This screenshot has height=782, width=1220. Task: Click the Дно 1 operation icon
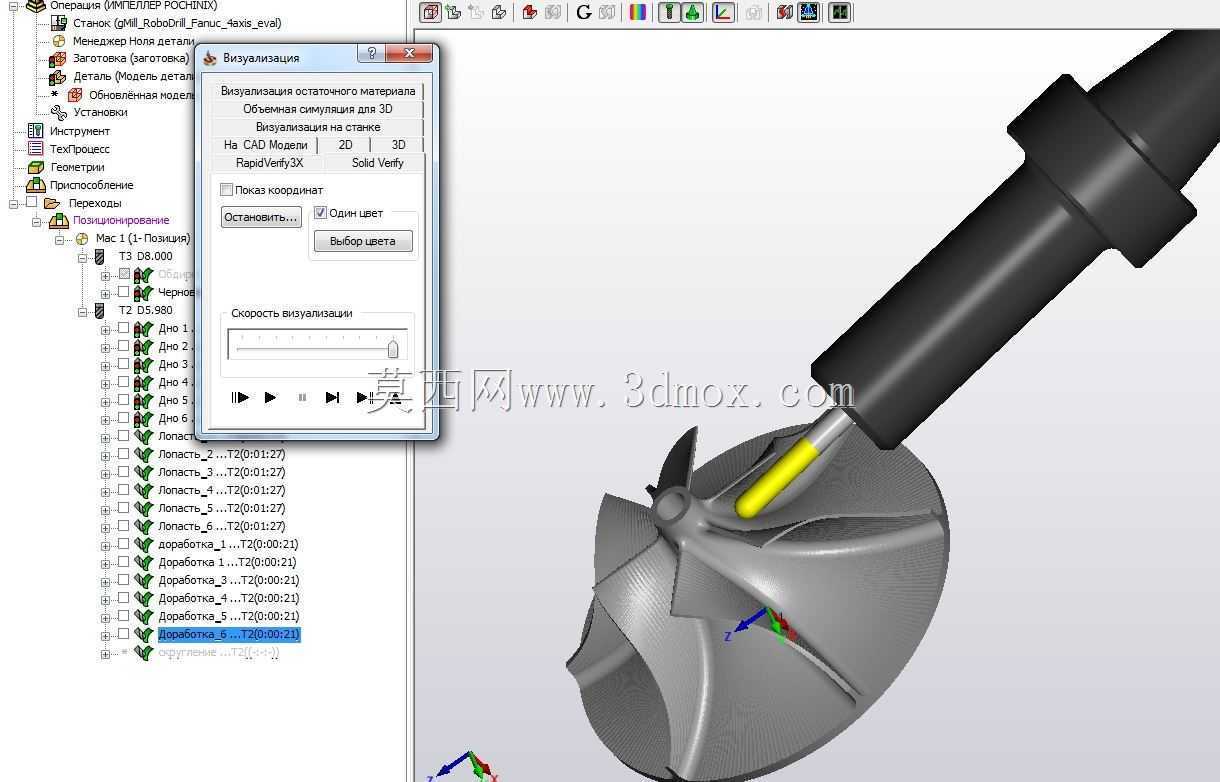click(x=143, y=329)
